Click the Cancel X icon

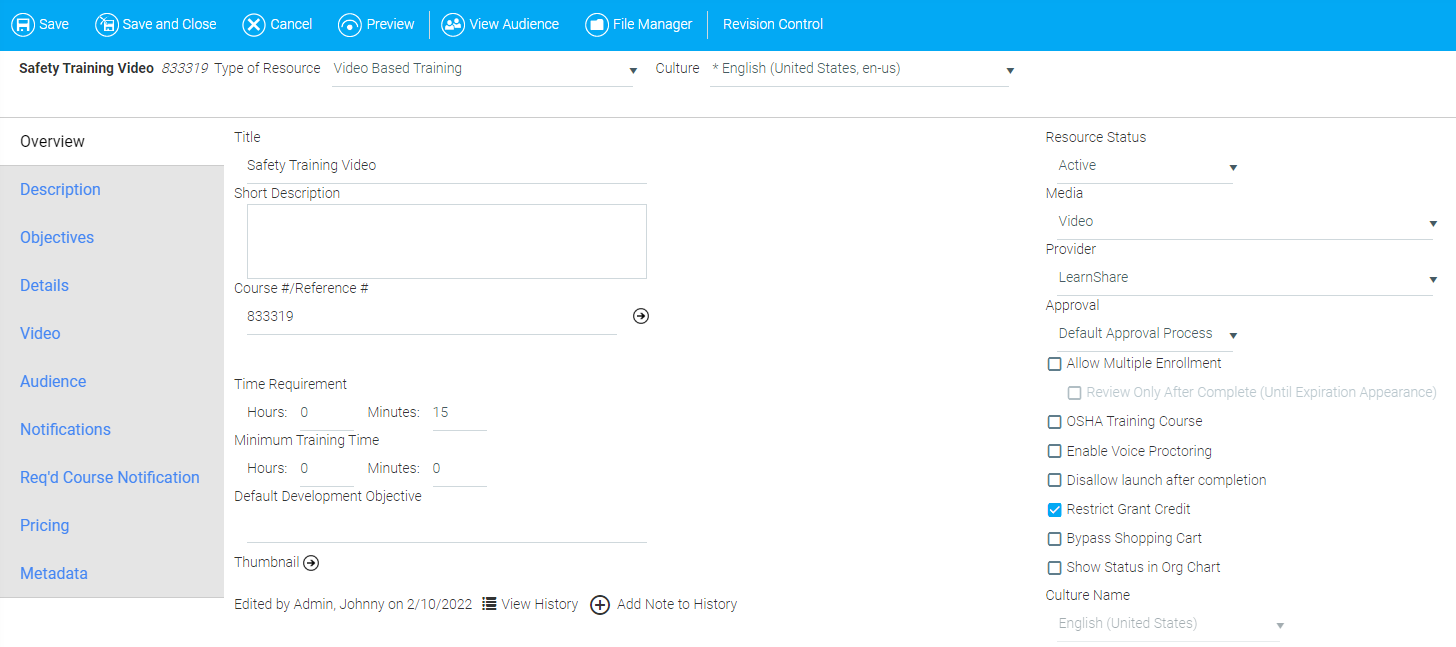pyautogui.click(x=254, y=24)
